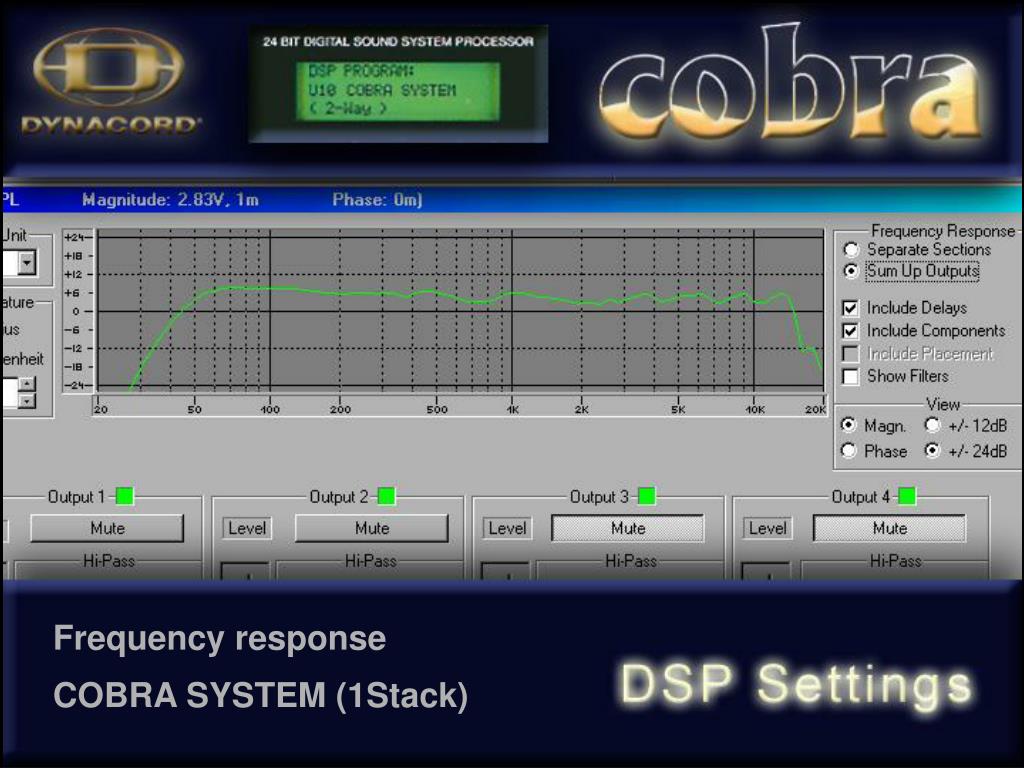Click Output 1 green status indicator

pos(125,496)
